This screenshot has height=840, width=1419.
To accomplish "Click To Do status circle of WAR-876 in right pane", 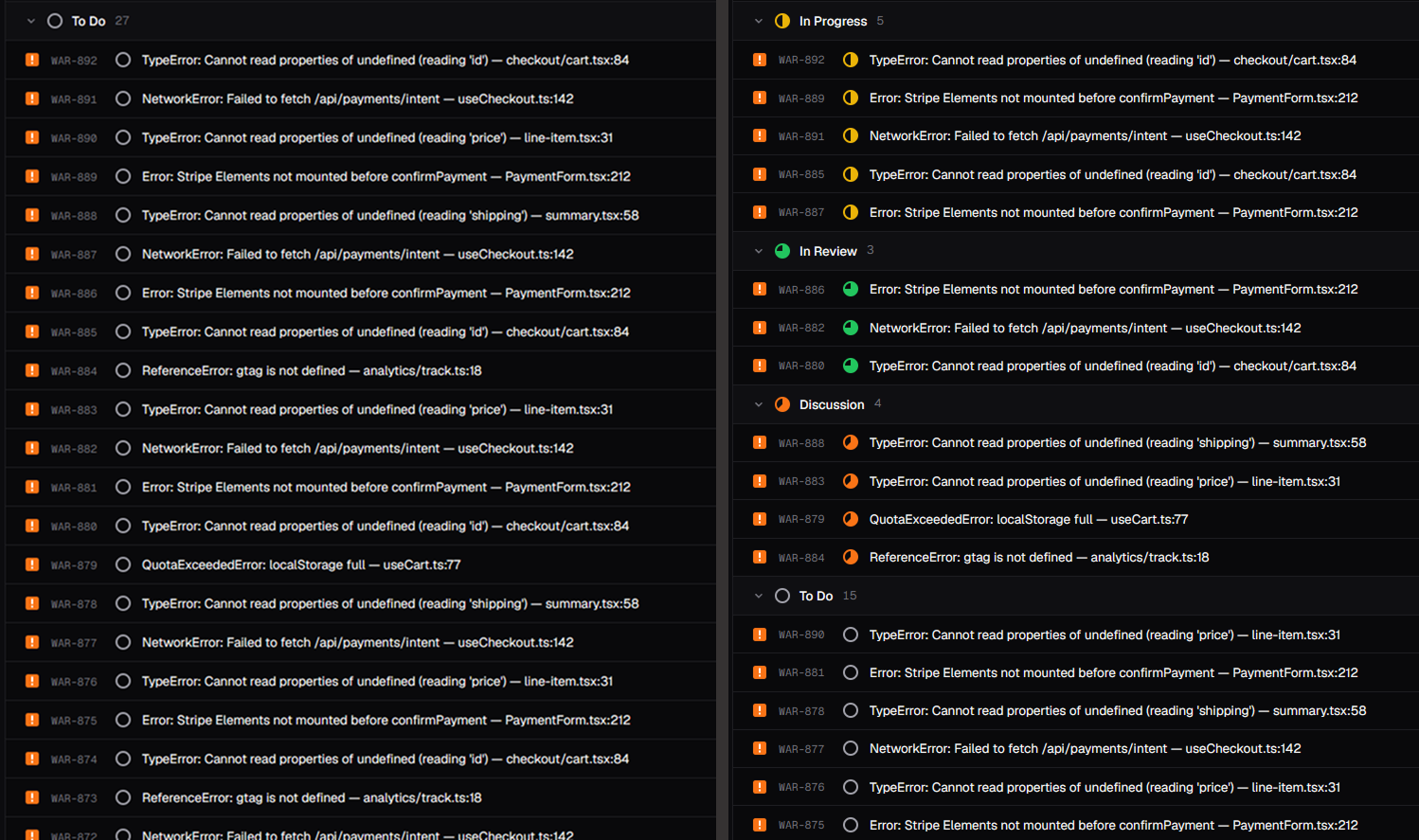I will [851, 787].
